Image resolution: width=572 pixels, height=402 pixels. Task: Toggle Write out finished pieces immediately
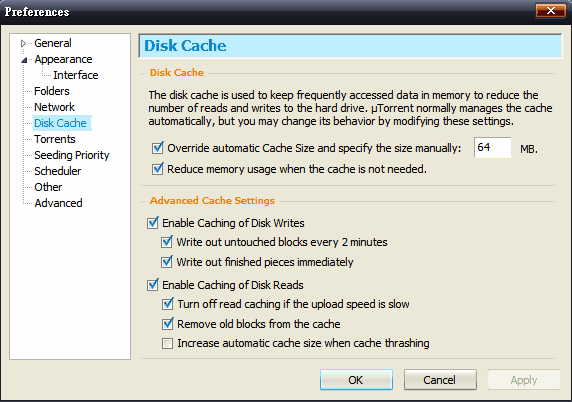point(167,262)
